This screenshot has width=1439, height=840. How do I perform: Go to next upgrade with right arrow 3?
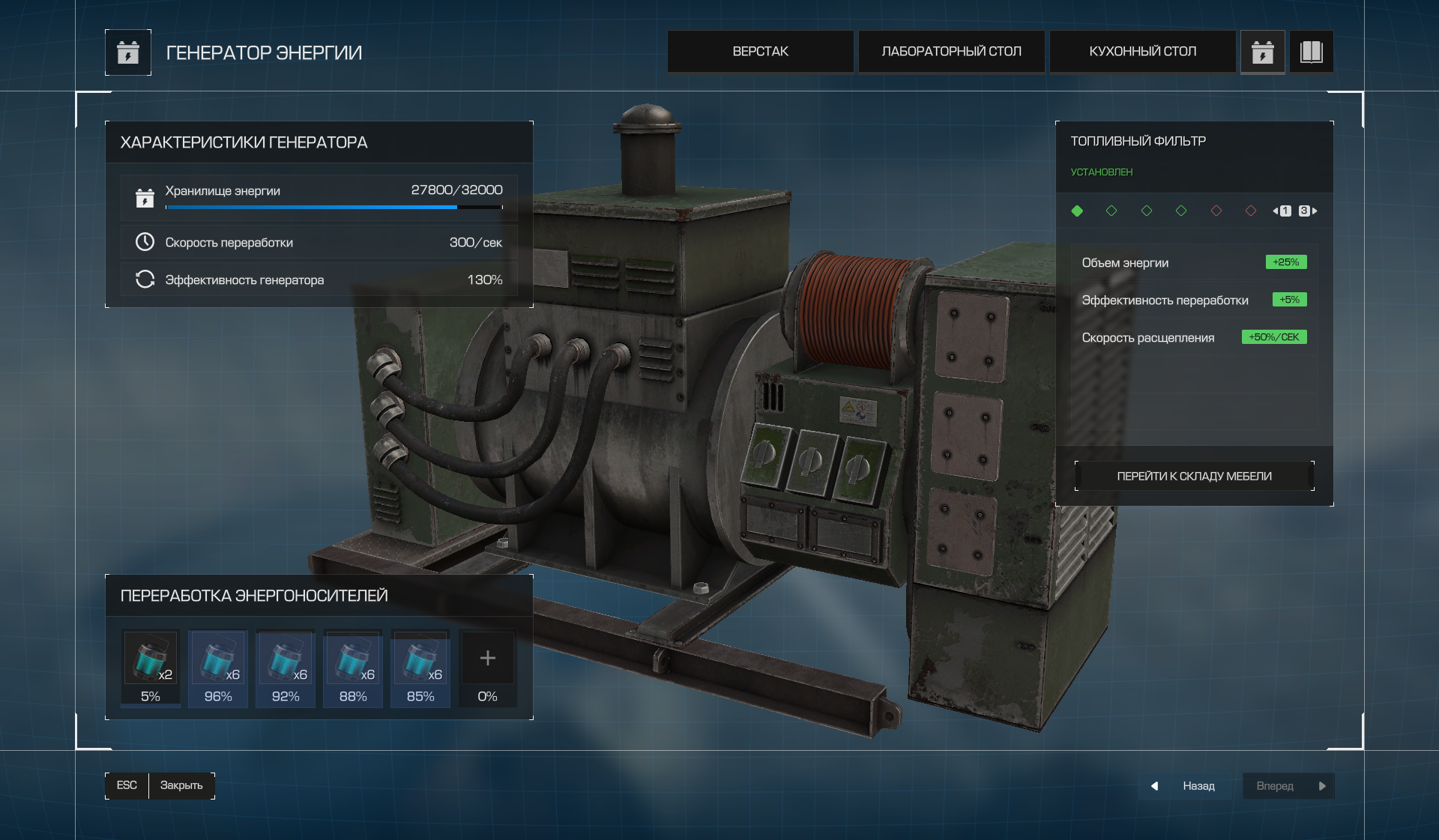tap(1309, 211)
